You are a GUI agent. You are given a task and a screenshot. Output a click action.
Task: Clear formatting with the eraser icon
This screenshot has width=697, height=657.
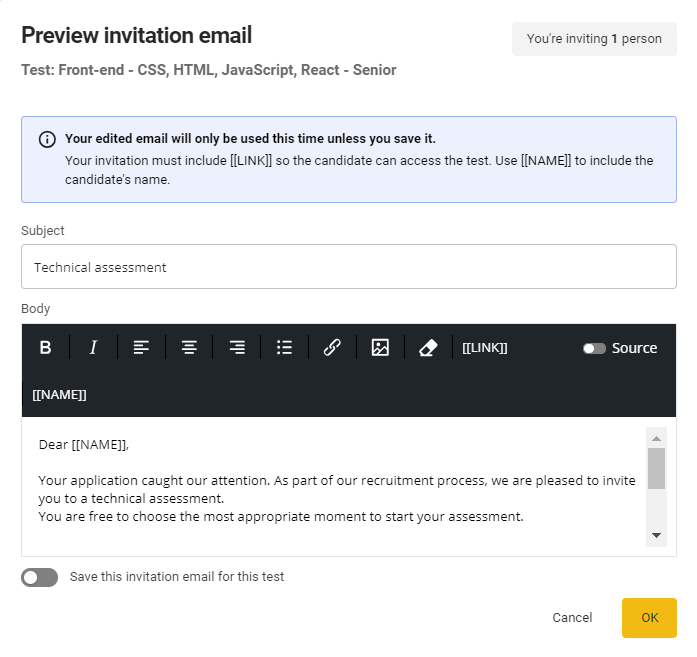click(x=428, y=348)
